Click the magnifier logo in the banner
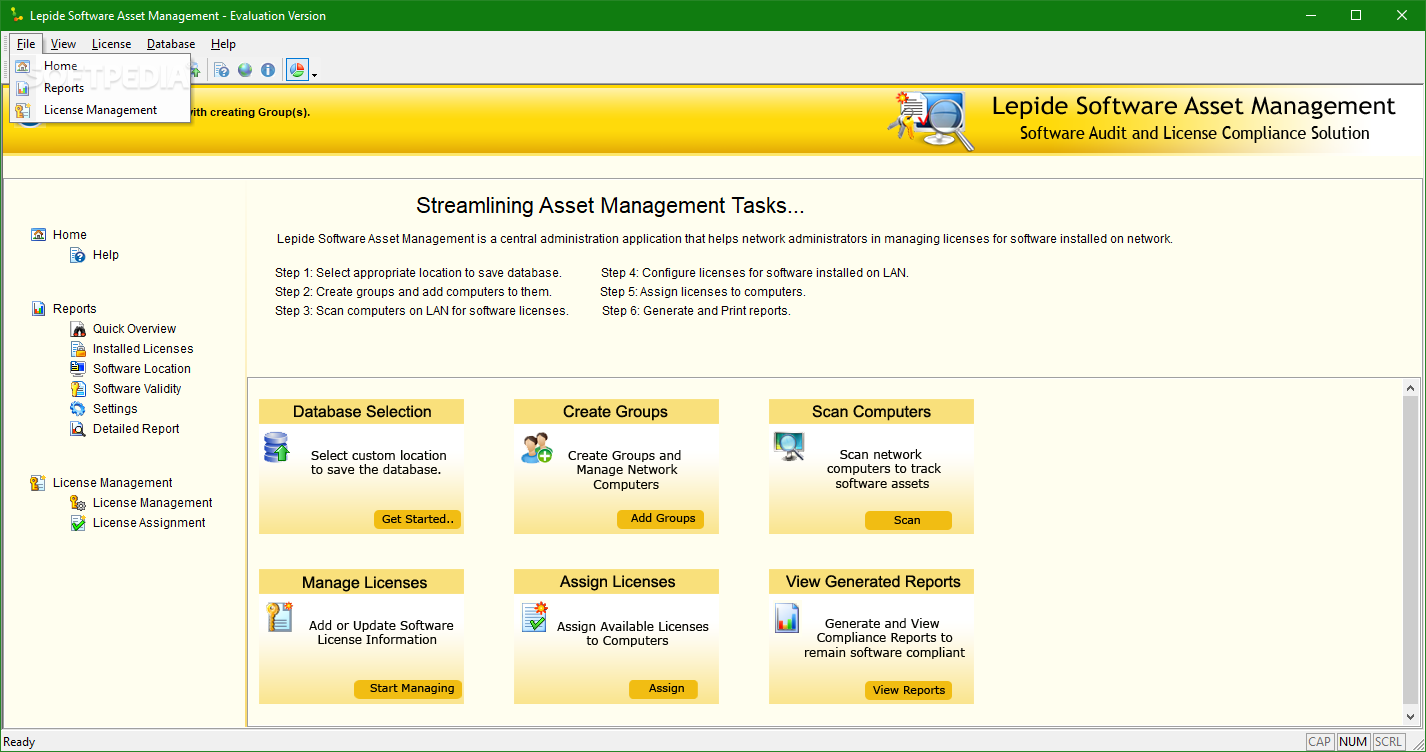This screenshot has height=752, width=1426. (x=931, y=121)
